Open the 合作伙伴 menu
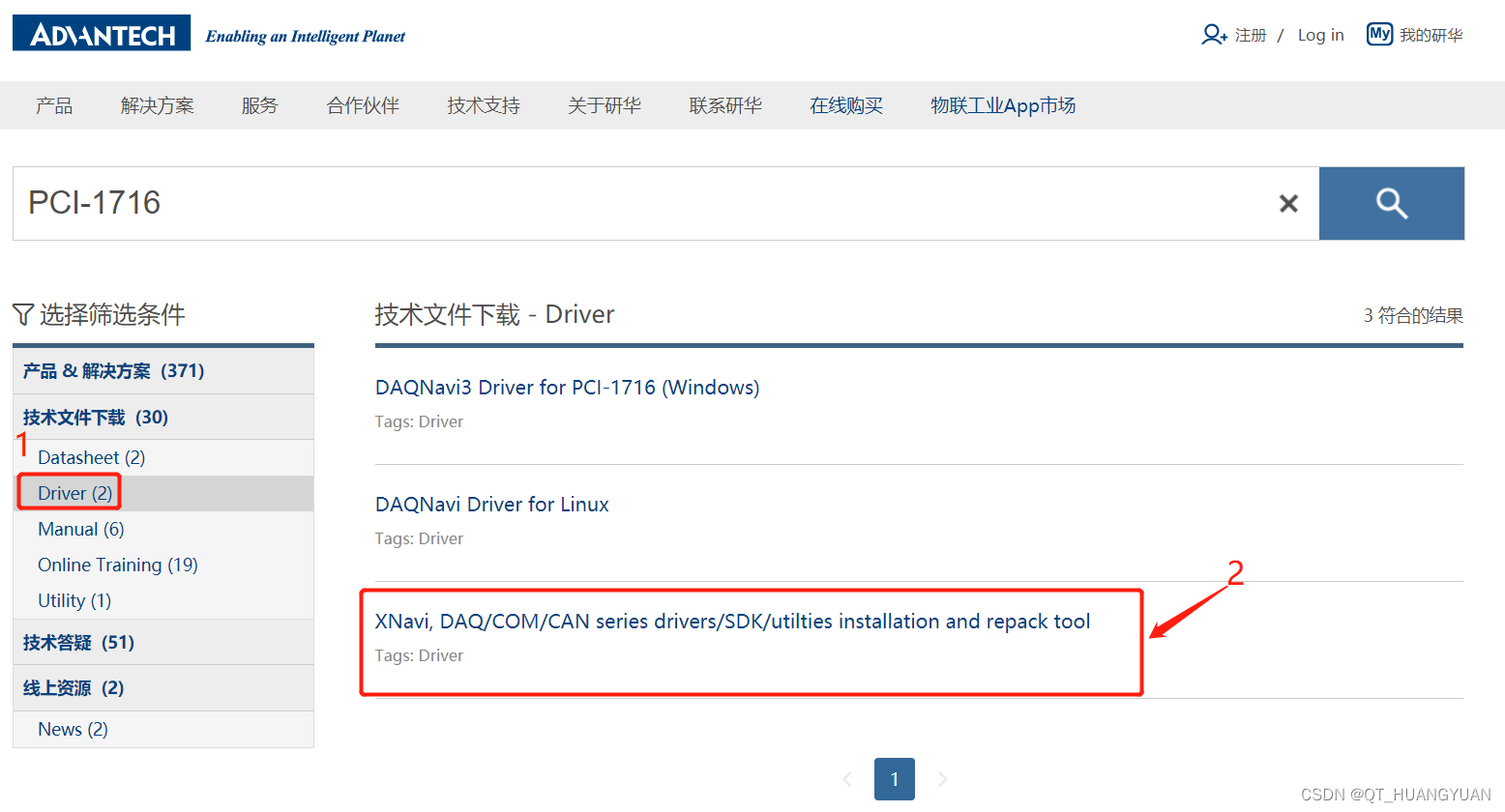The height and width of the screenshot is (812, 1505). [363, 105]
